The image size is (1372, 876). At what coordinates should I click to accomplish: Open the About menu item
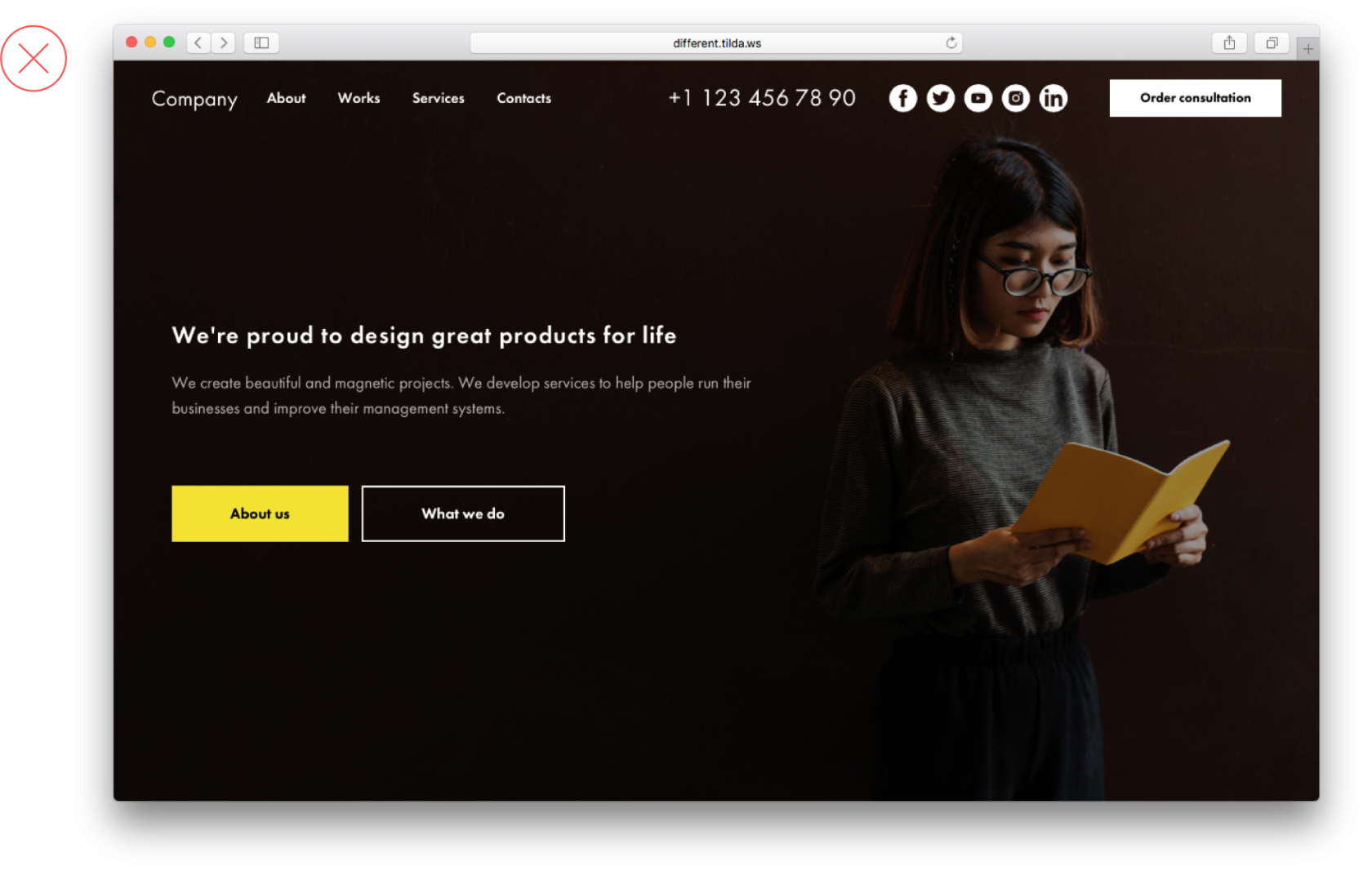(x=286, y=98)
